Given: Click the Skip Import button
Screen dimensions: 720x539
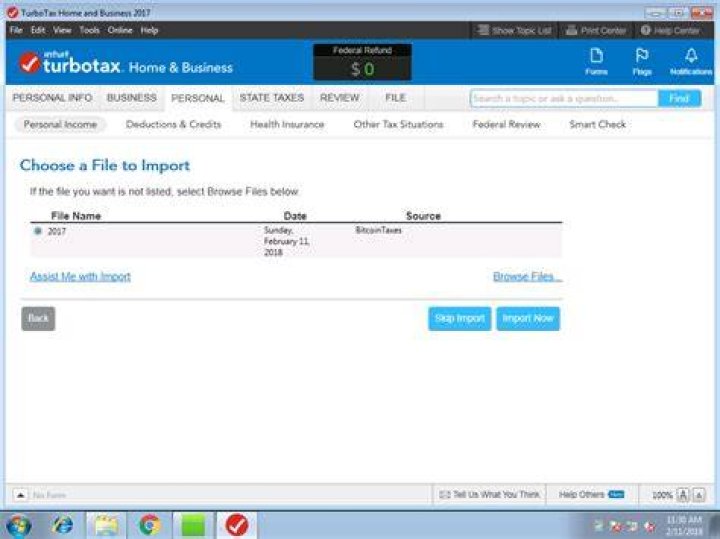Looking at the screenshot, I should tap(460, 319).
